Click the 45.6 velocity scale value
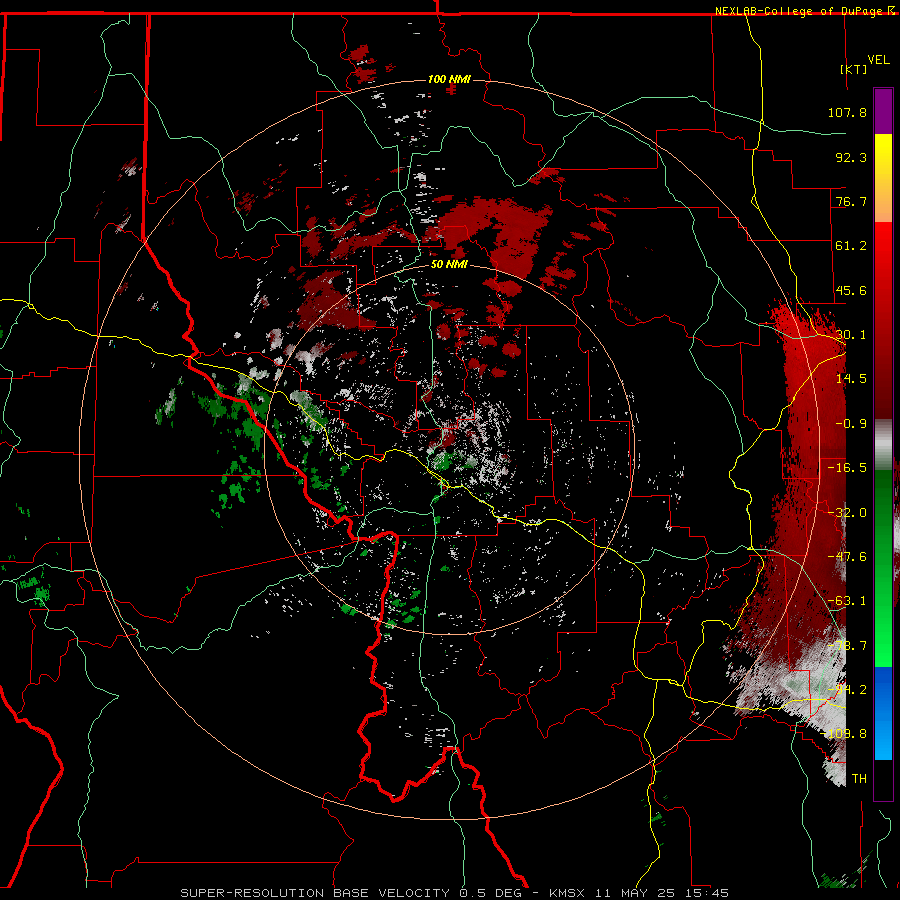The image size is (900, 900). pyautogui.click(x=851, y=290)
